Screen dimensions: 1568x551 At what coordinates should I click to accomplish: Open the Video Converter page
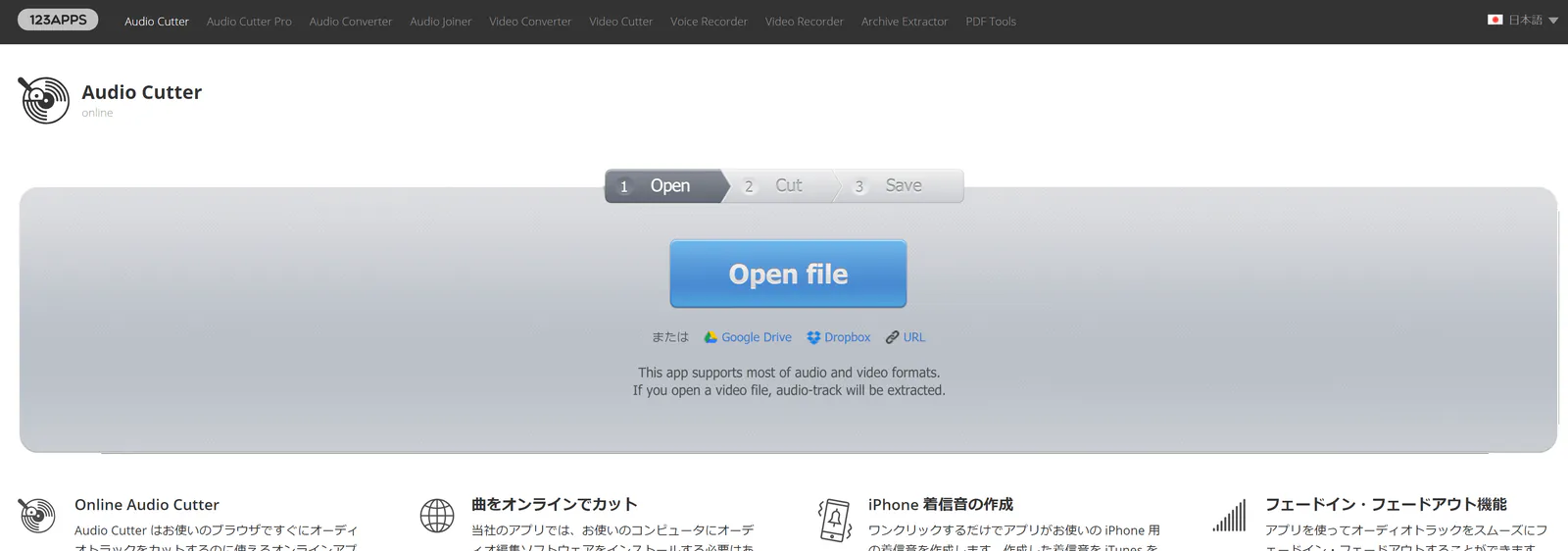tap(530, 22)
